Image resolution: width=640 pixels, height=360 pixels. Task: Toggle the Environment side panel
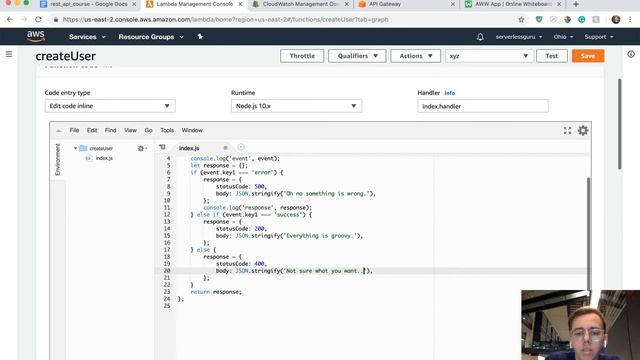click(58, 160)
